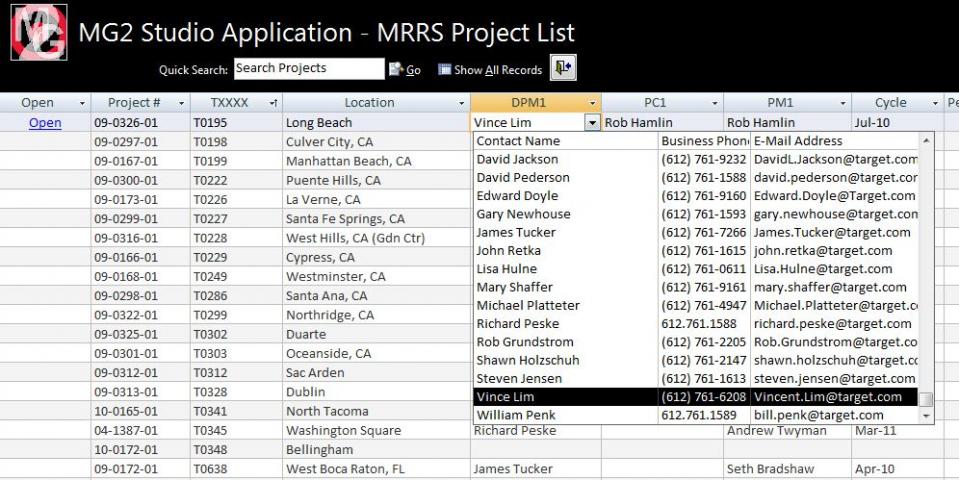Pick Richard Peske in the dropdown list
The width and height of the screenshot is (959, 480).
coord(696,323)
